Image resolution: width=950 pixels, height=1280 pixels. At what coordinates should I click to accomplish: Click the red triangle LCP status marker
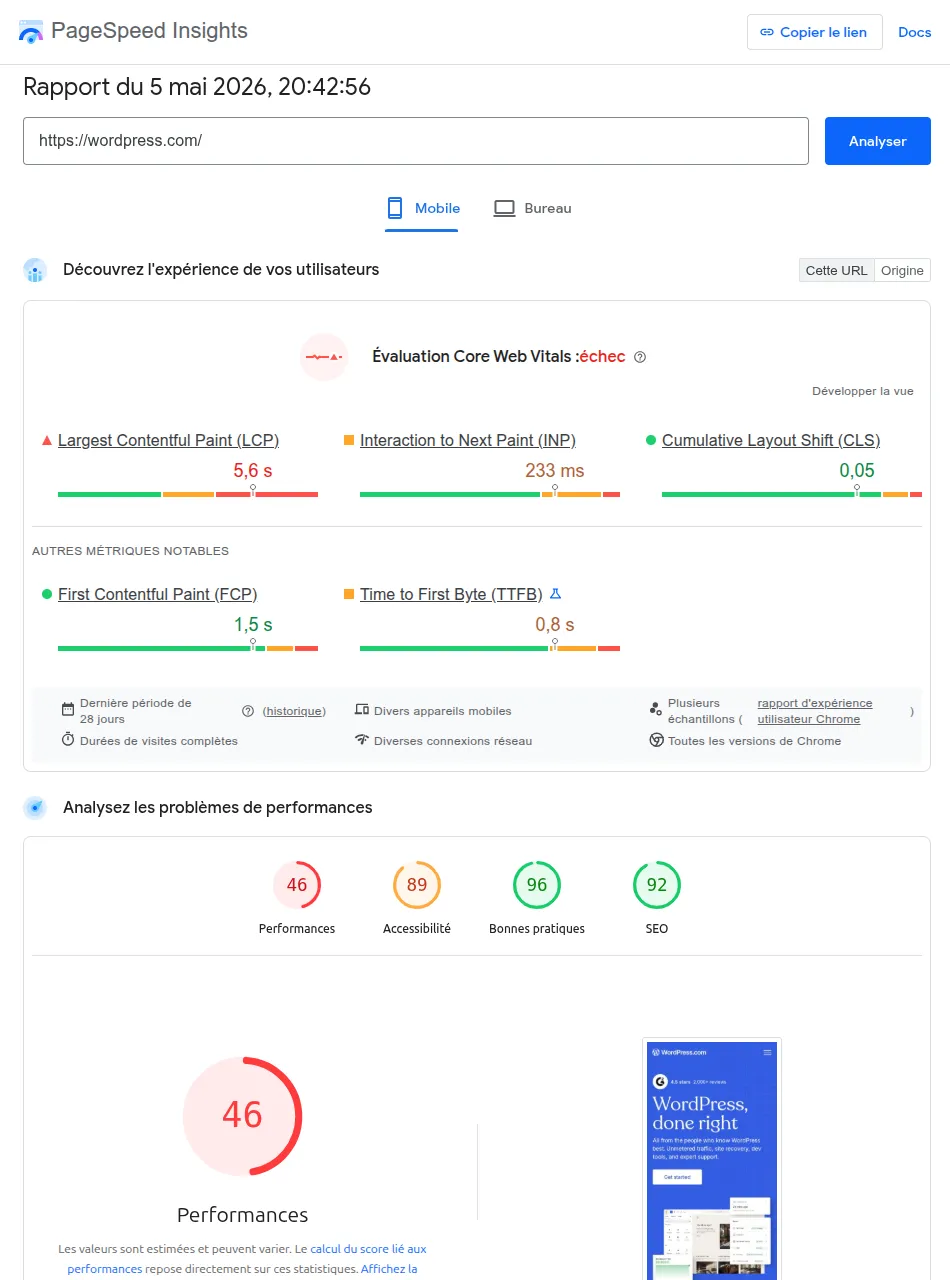(46, 440)
